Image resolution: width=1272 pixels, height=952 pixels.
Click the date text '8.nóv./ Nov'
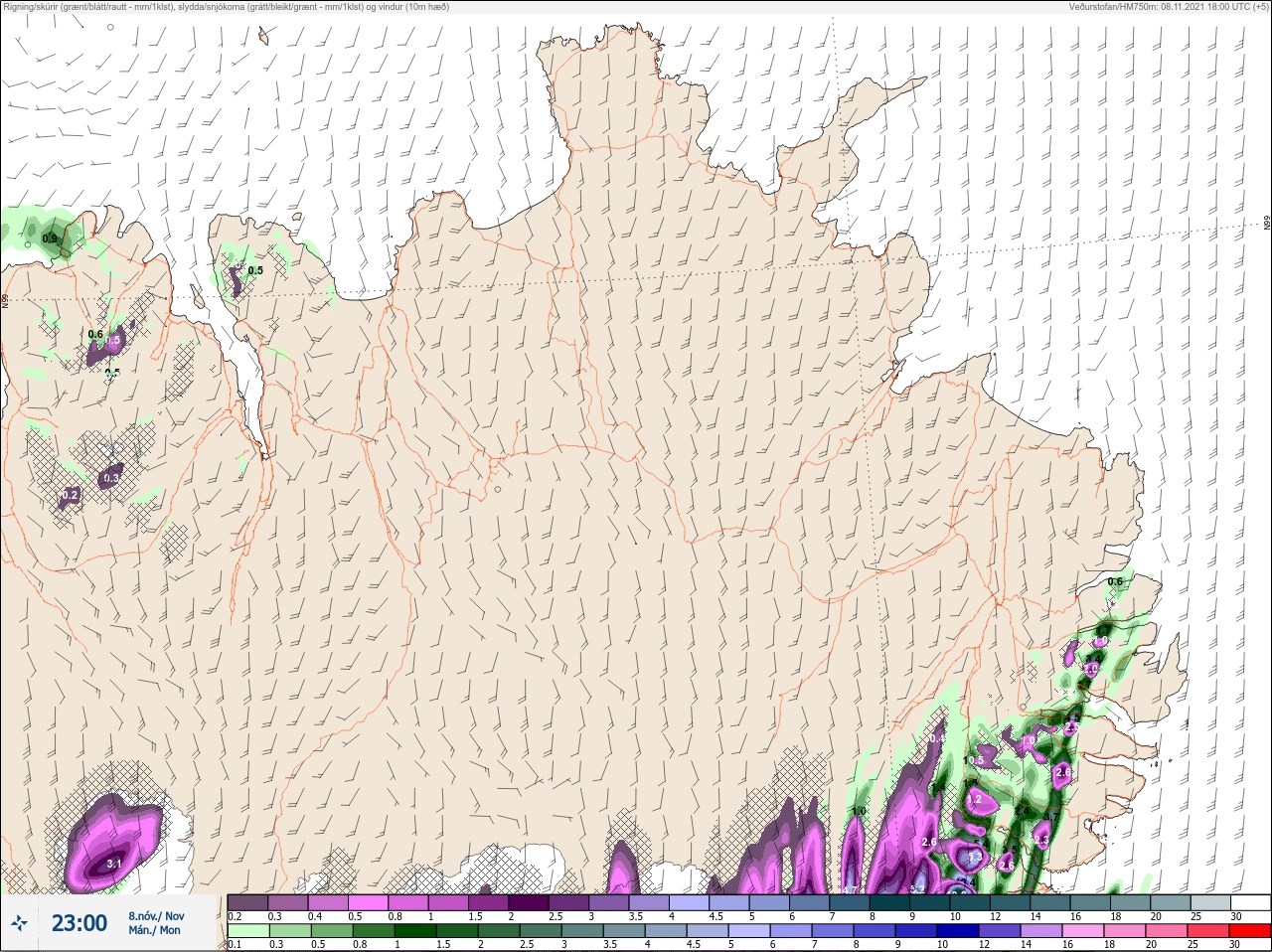(x=156, y=915)
